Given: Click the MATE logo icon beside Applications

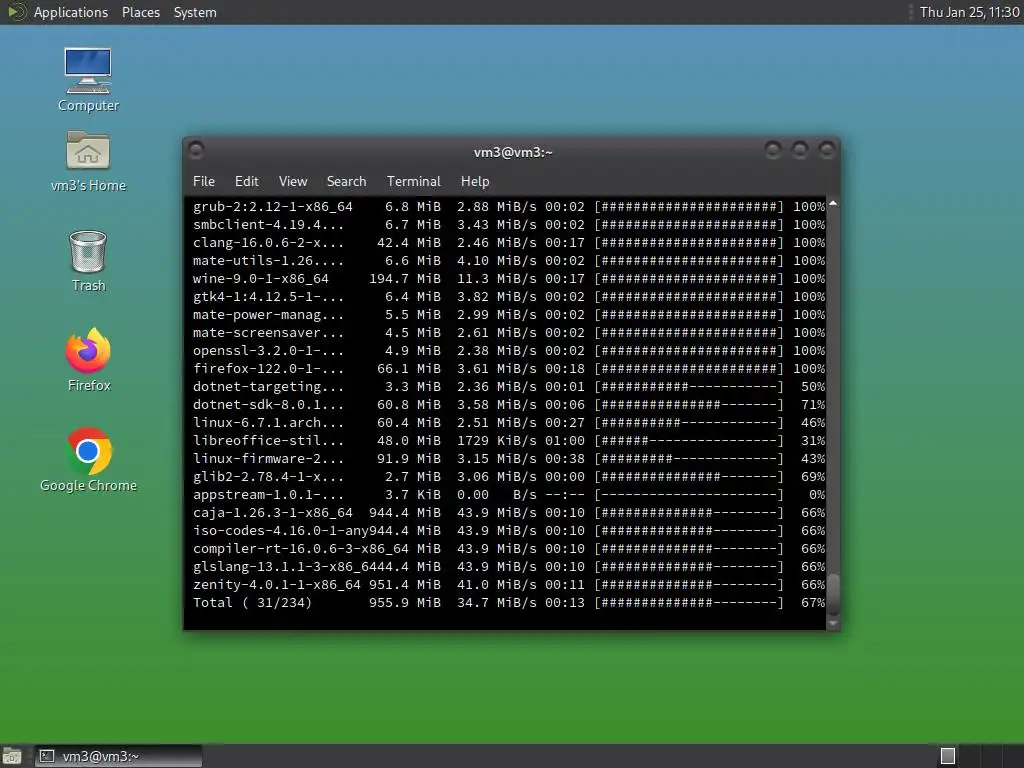Looking at the screenshot, I should pos(16,12).
